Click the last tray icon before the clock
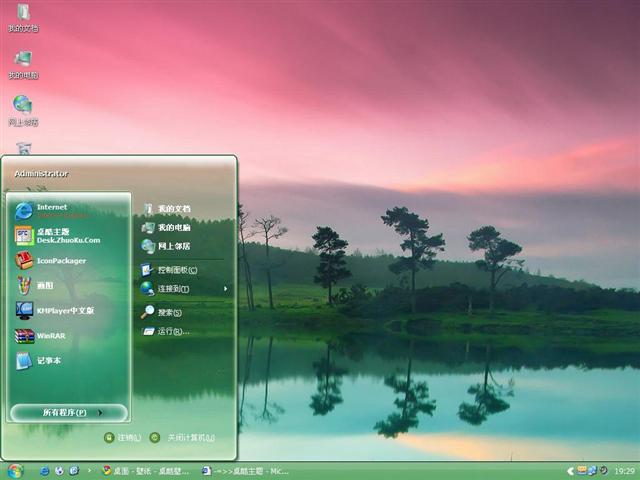Screen dimensions: 640x480 604,470
